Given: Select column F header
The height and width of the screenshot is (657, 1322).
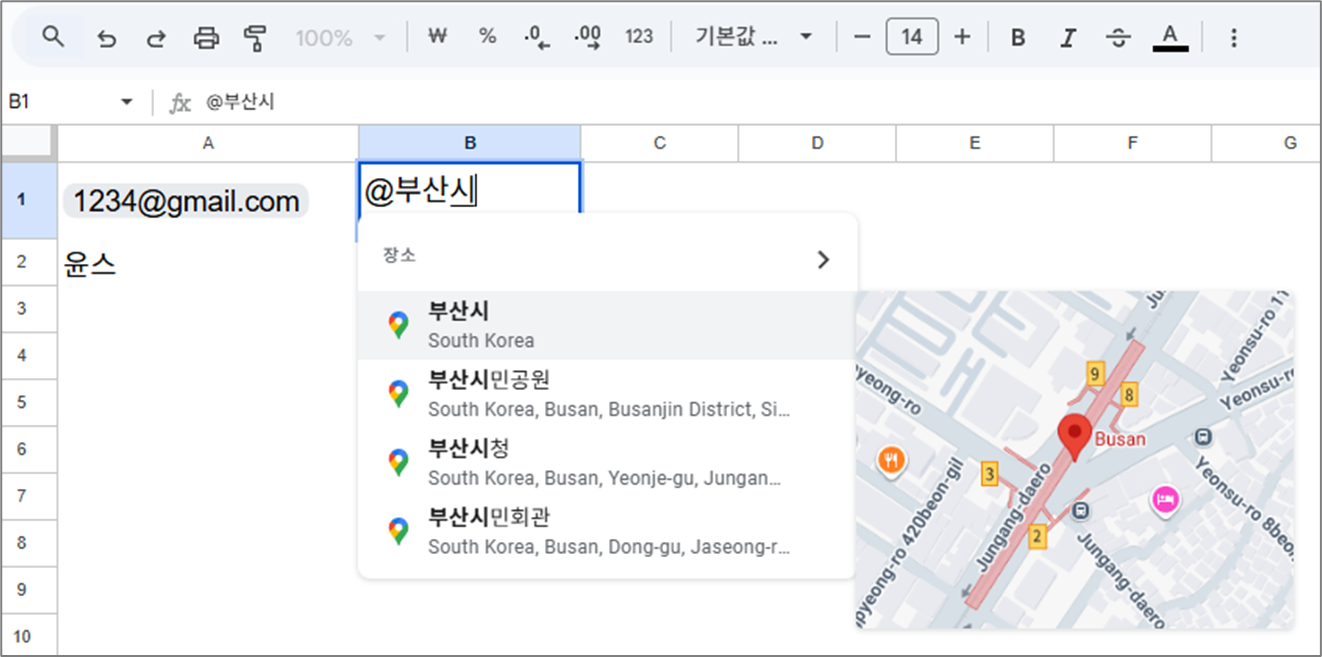Looking at the screenshot, I should (x=1132, y=143).
